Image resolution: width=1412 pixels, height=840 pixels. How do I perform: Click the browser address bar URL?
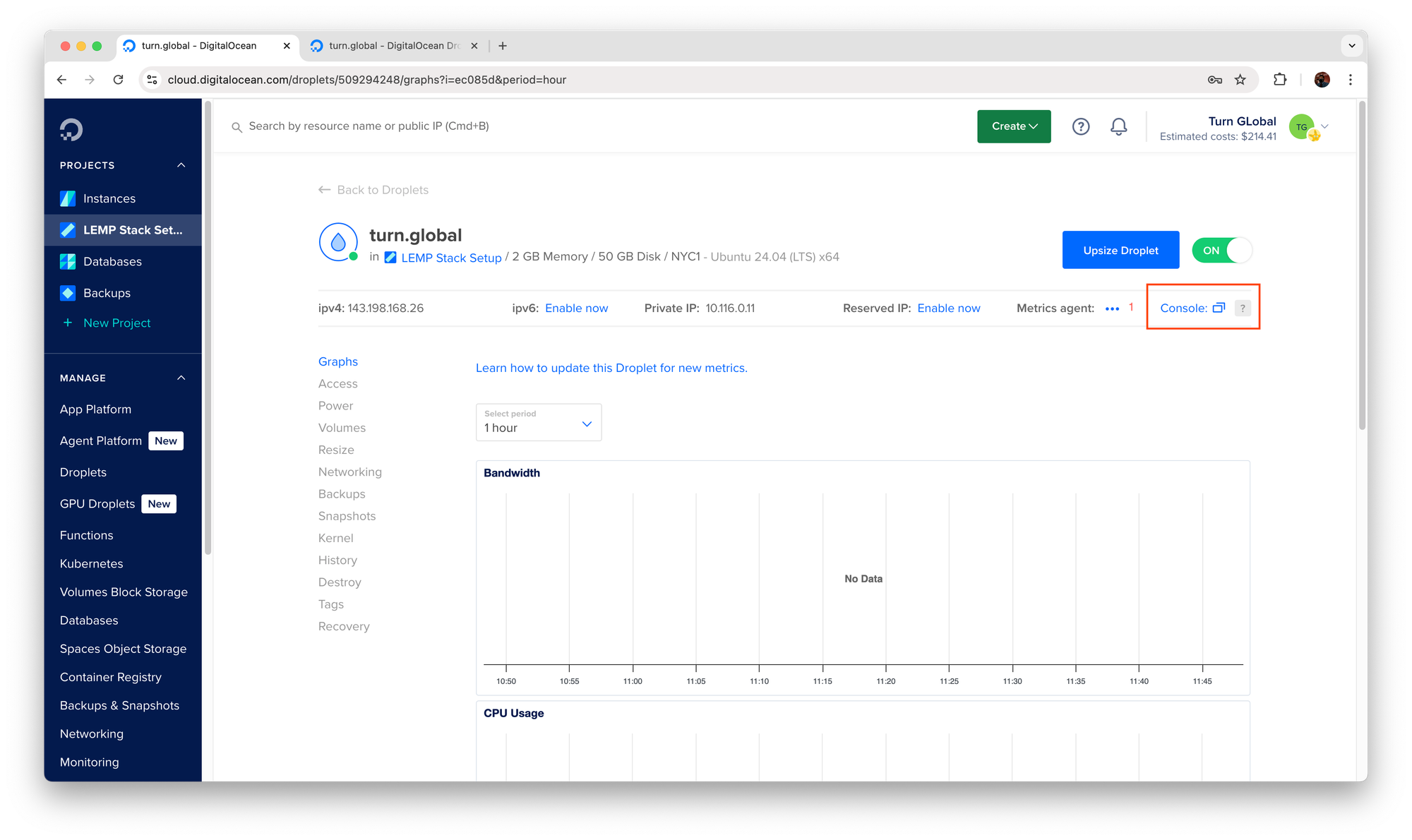tap(367, 80)
